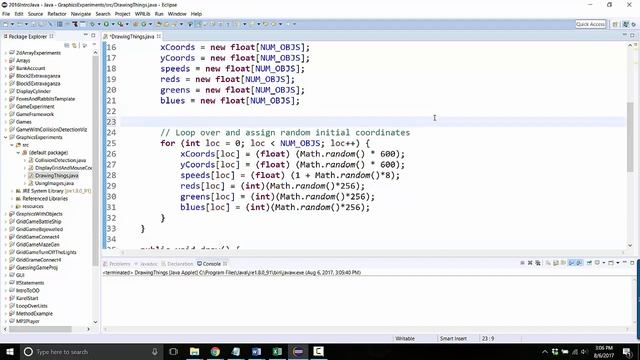Viewport: 640px width, 360px height.
Task: Run program with green Run icon
Action: pos(106,24)
